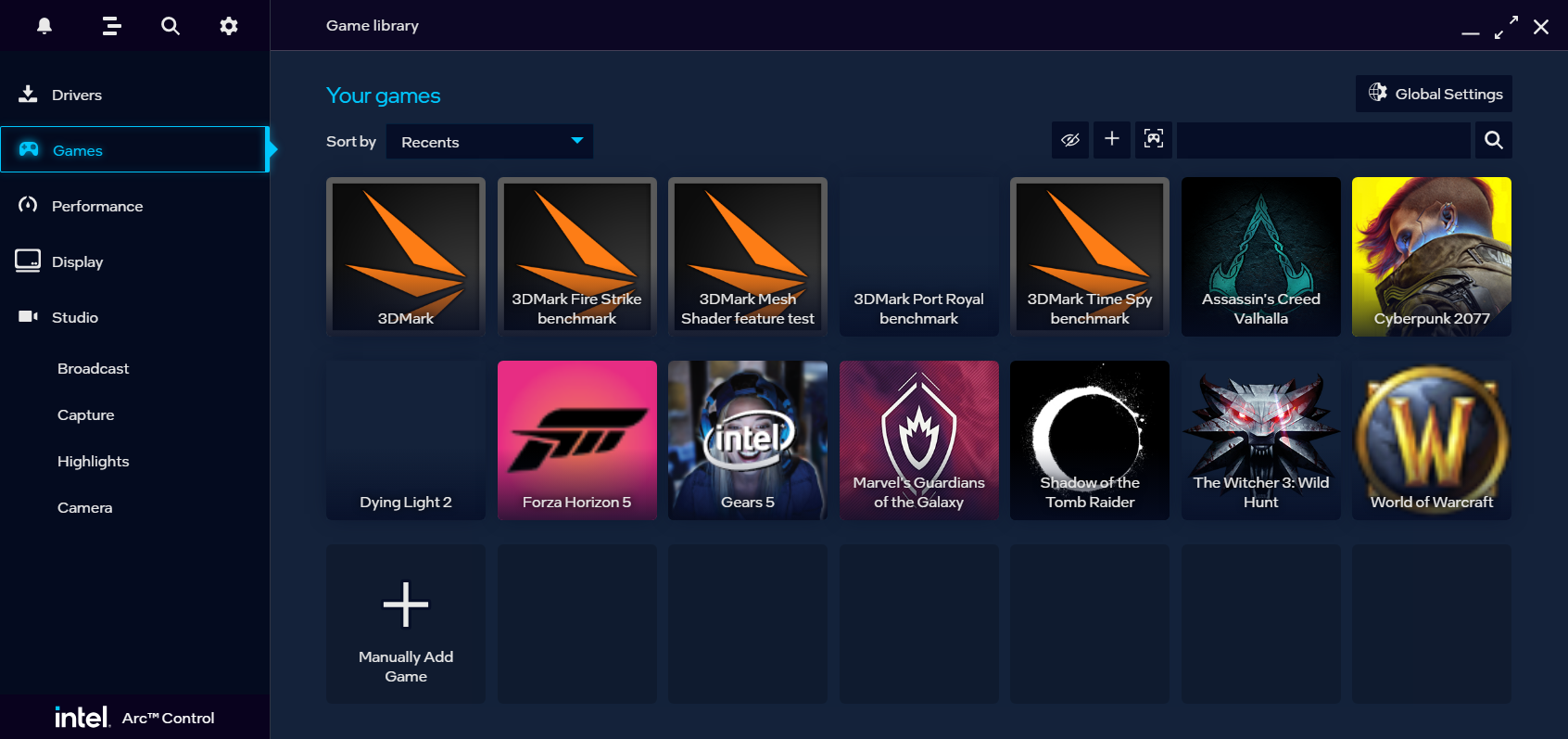The image size is (1568, 739).
Task: Open Shadow of the Tomb Raider tile
Action: pos(1090,440)
